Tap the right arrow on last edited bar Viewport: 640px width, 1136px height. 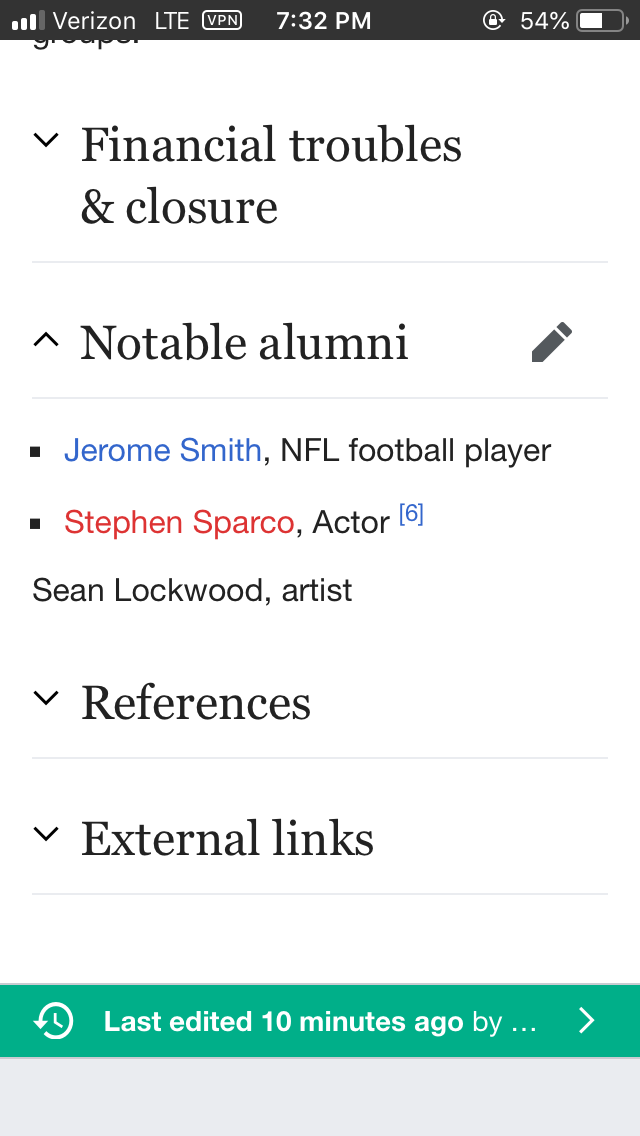[586, 1021]
